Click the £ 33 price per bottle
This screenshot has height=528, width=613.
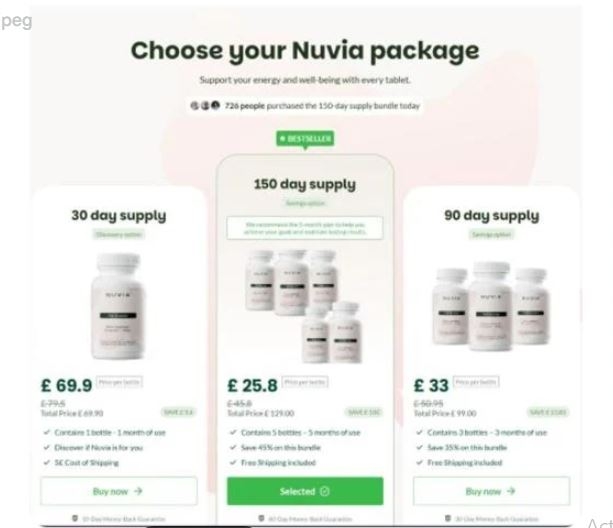pyautogui.click(x=431, y=385)
